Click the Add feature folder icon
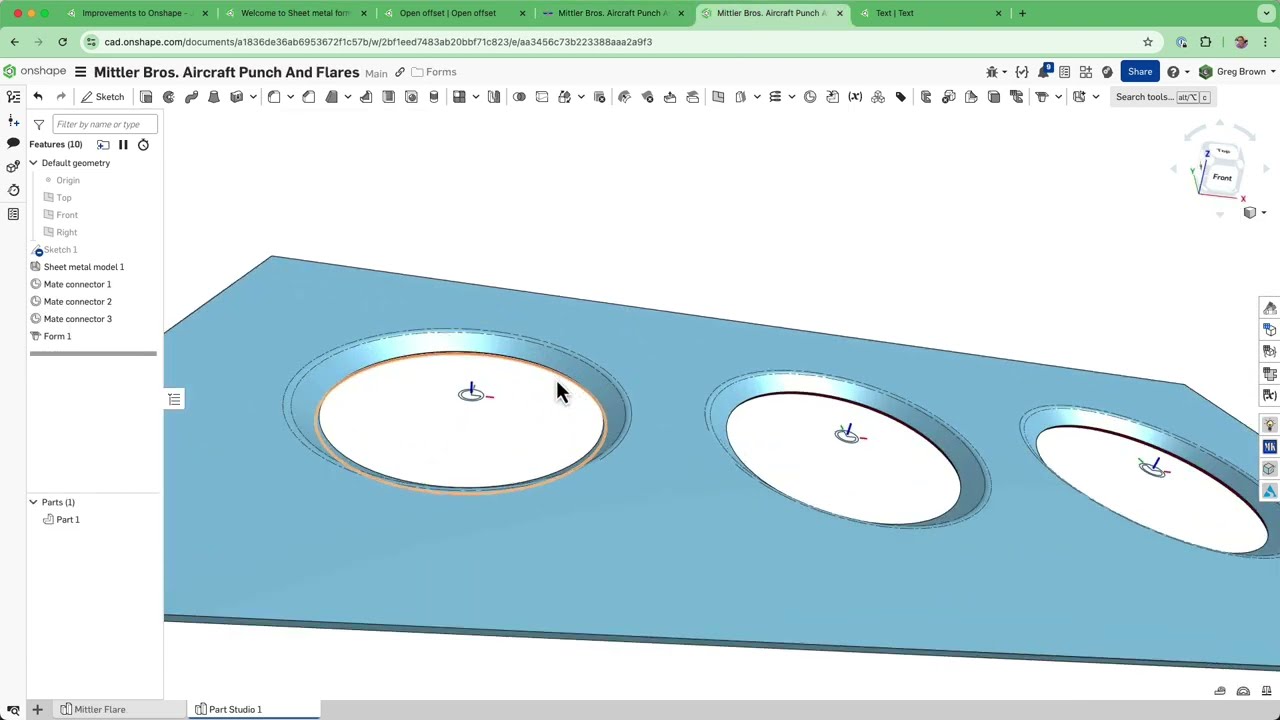This screenshot has width=1280, height=720. (x=103, y=145)
